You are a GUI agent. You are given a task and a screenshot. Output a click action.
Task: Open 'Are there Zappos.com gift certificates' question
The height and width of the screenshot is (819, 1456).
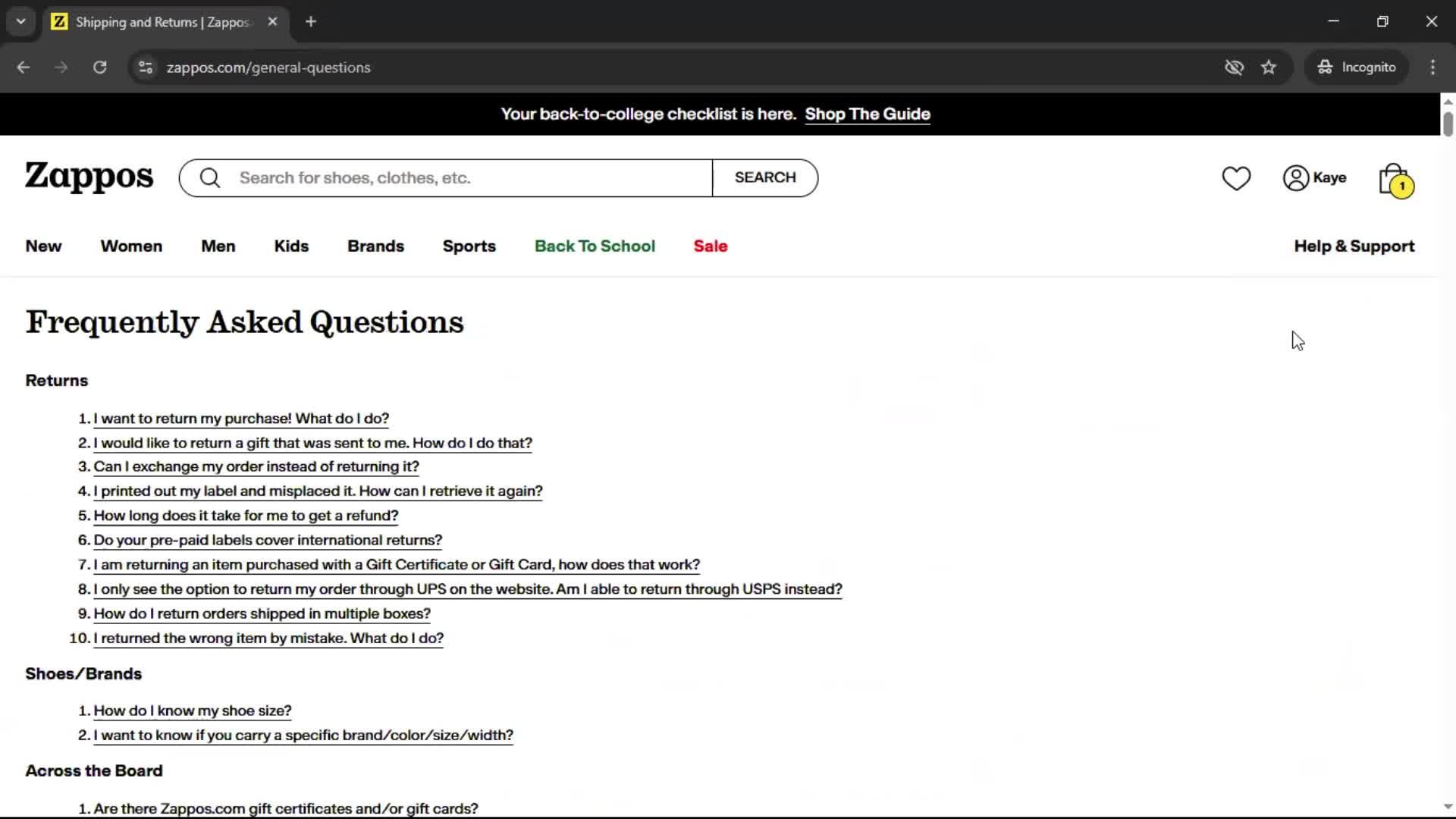pyautogui.click(x=286, y=808)
